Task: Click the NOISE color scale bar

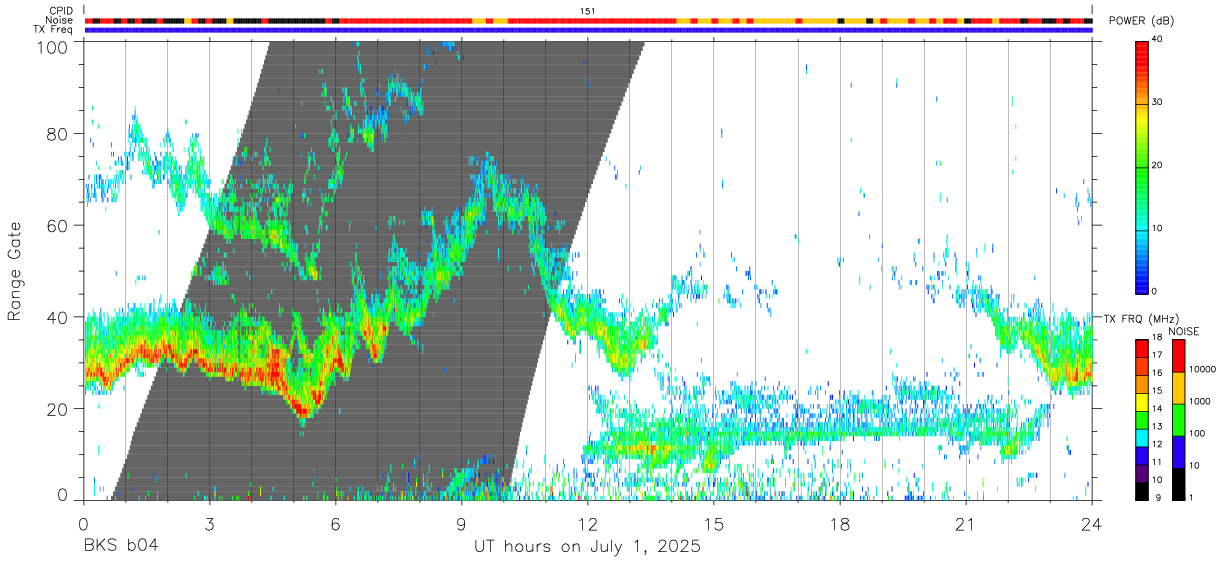Action: pyautogui.click(x=1178, y=419)
